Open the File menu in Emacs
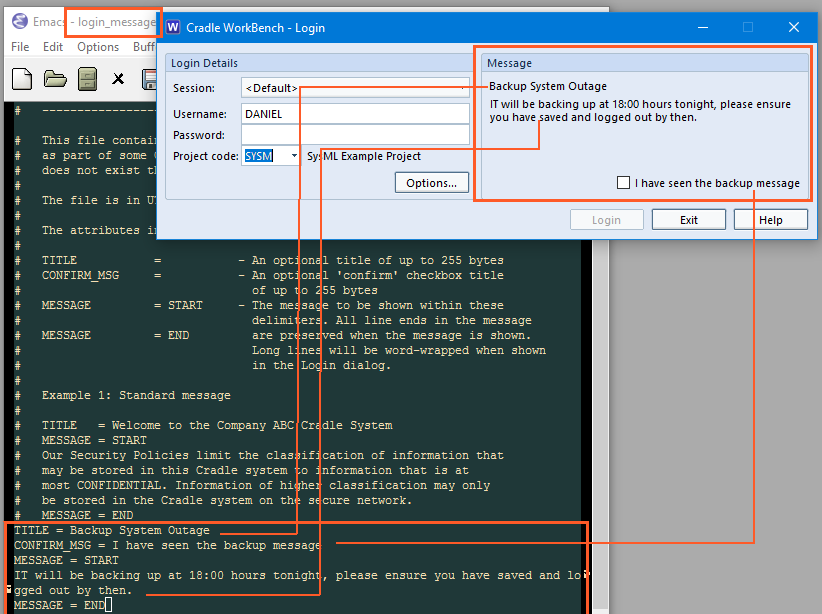The image size is (822, 614). [20, 47]
